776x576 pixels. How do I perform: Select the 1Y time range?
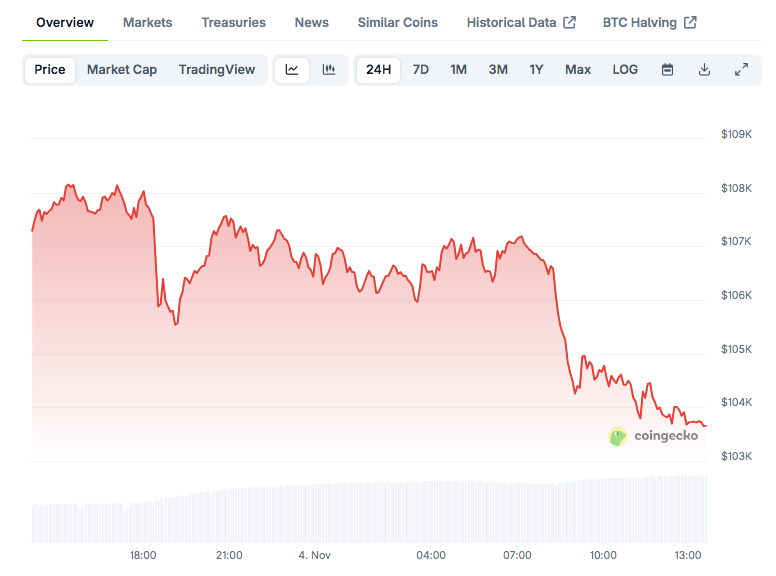tap(537, 70)
